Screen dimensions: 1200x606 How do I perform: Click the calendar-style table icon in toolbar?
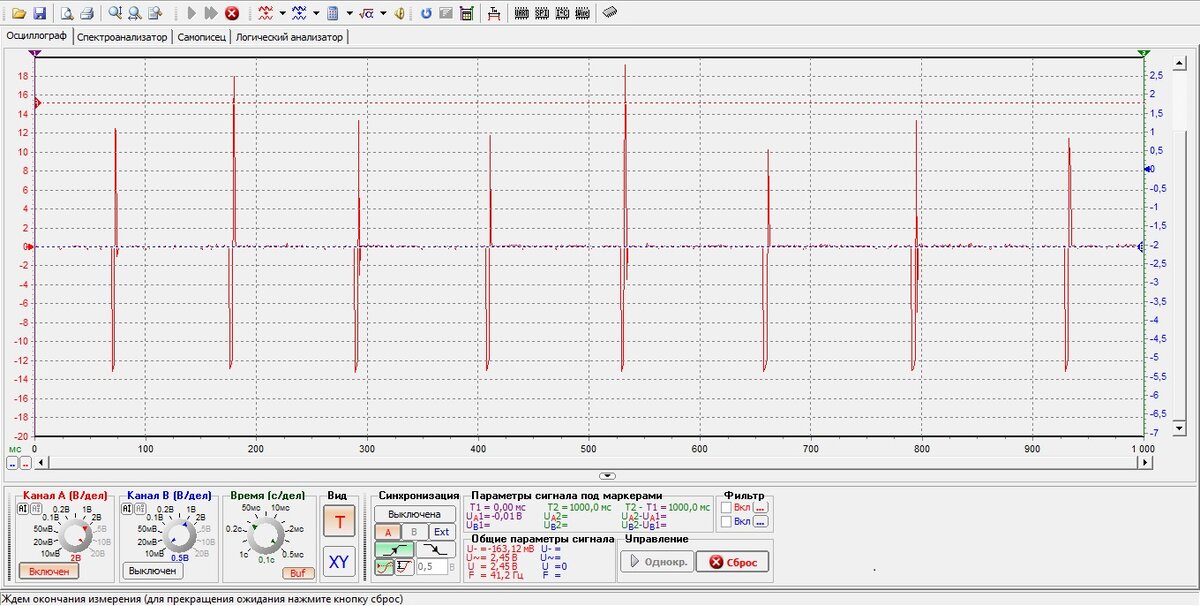coord(466,14)
